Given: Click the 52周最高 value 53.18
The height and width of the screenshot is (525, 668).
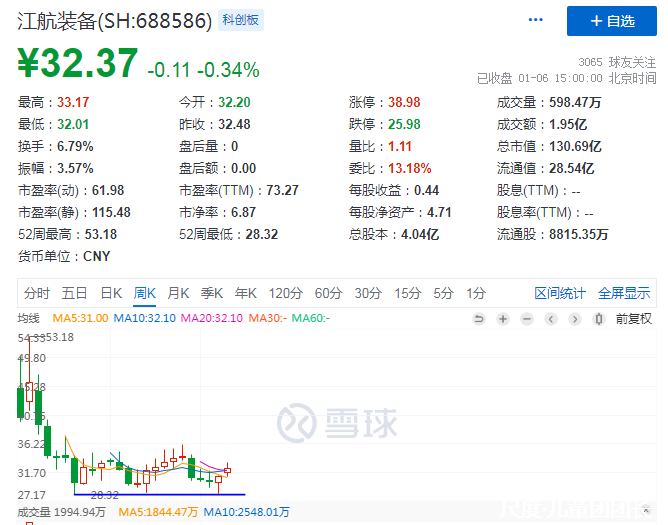Looking at the screenshot, I should pyautogui.click(x=101, y=234).
